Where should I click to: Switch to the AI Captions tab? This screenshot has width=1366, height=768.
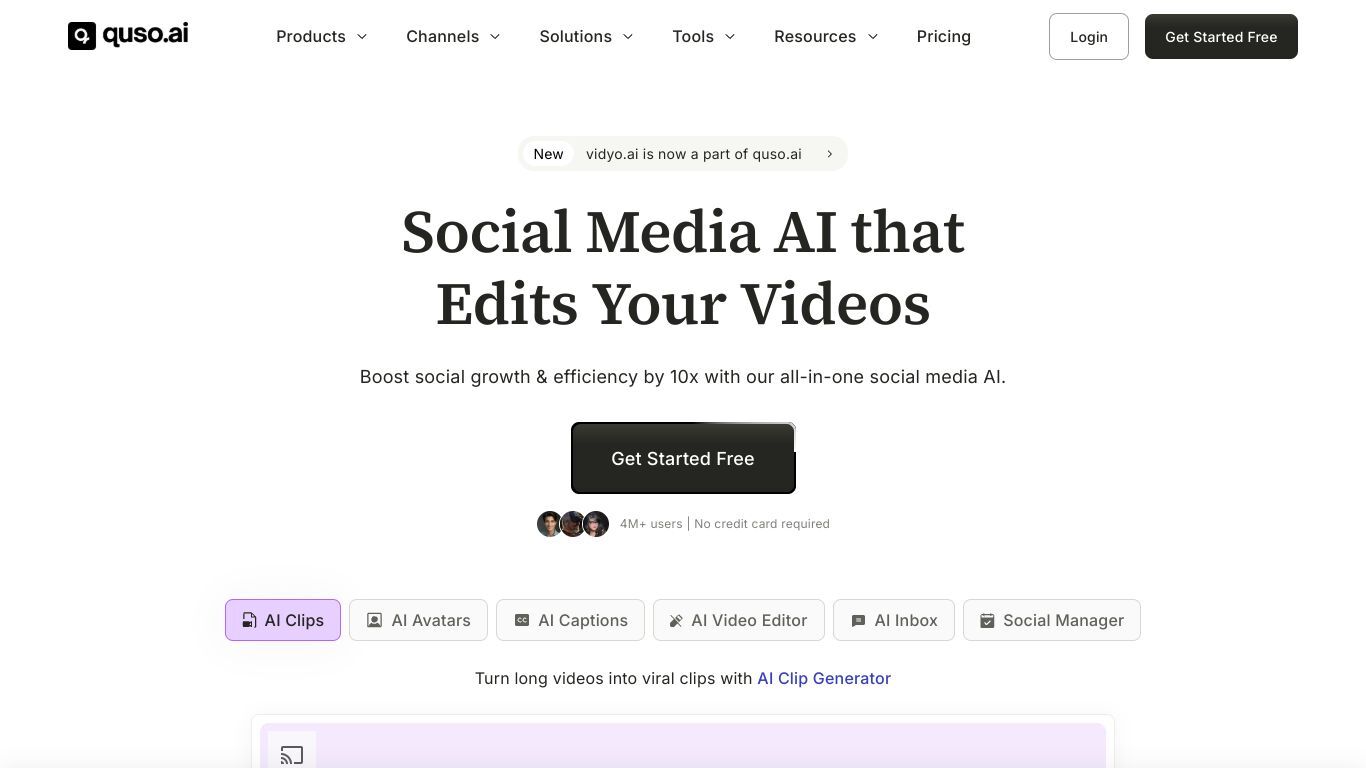tap(570, 620)
